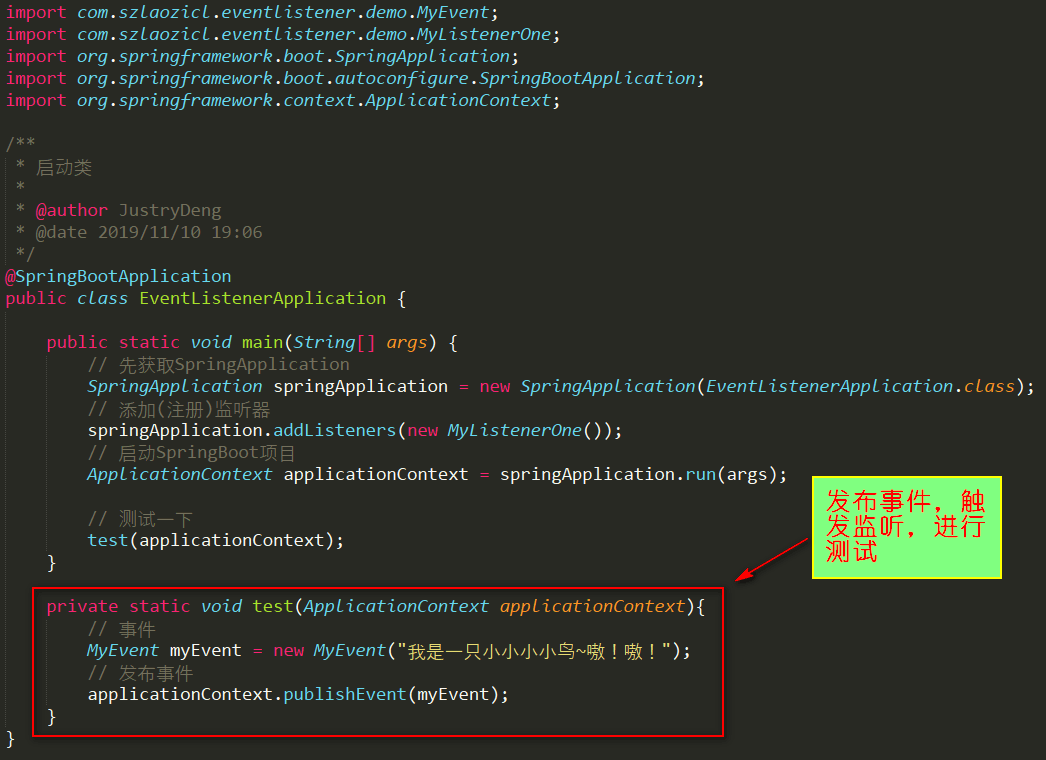
Task: Click the import of "boot.SpringApplication"
Action: pyautogui.click(x=262, y=57)
